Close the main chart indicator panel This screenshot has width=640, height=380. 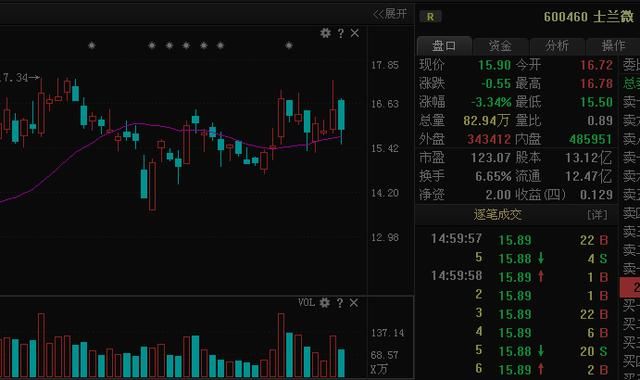point(355,33)
